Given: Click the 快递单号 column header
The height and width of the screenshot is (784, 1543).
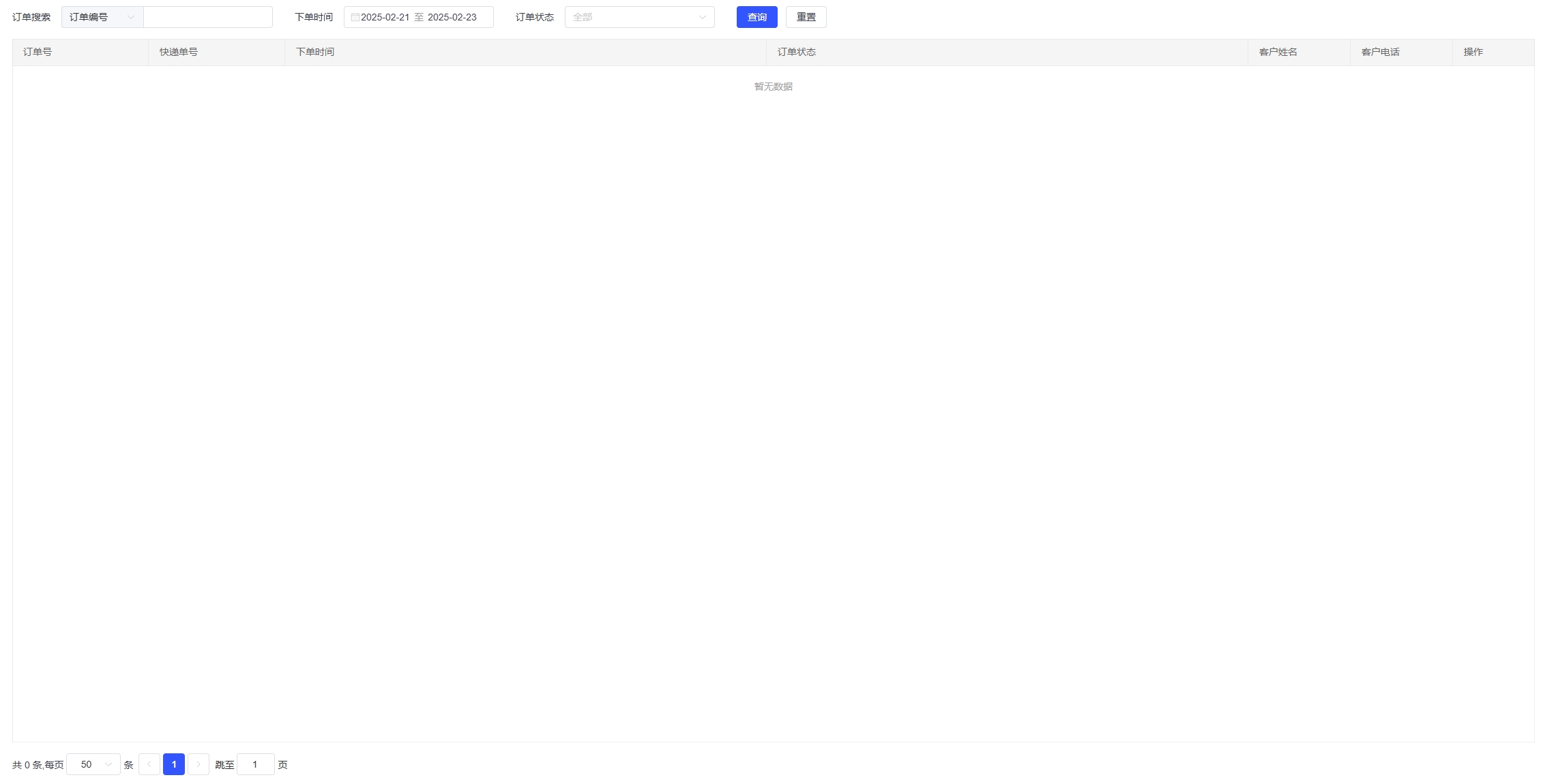Looking at the screenshot, I should [x=179, y=52].
